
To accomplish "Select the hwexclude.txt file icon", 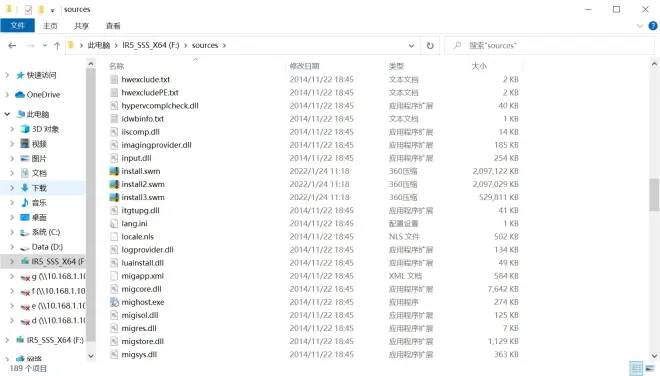I will click(114, 80).
